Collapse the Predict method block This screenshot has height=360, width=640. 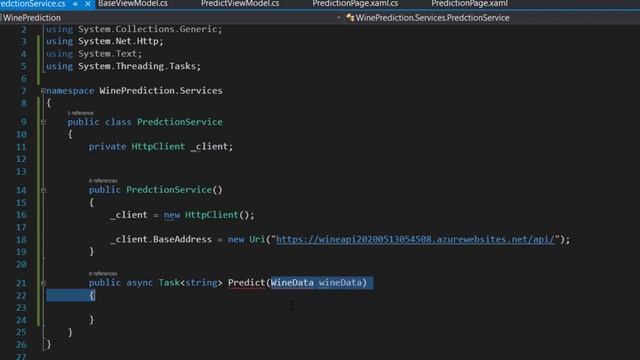click(43, 283)
